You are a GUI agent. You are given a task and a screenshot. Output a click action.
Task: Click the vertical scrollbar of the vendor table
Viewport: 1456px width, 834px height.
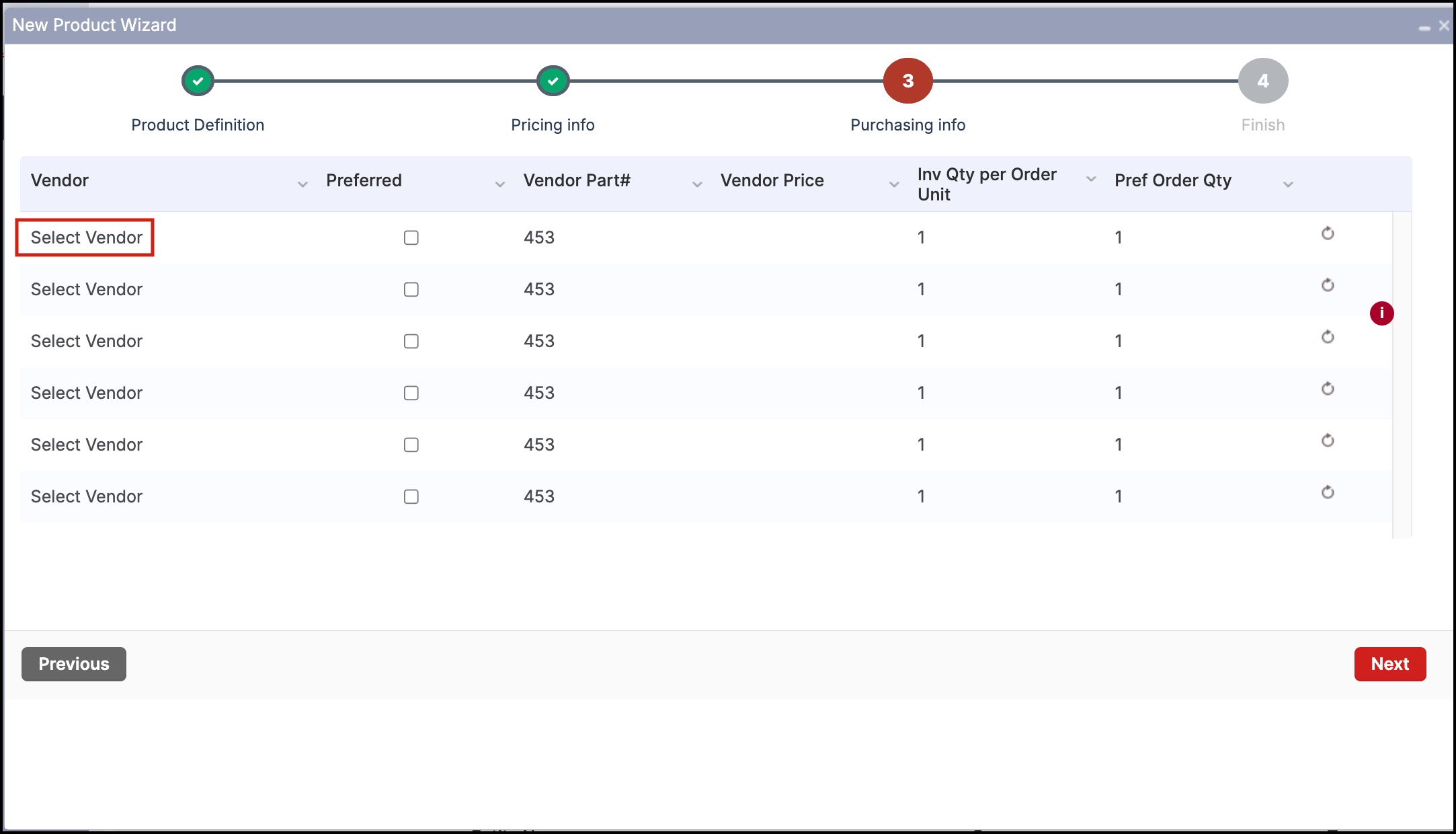(1402, 375)
